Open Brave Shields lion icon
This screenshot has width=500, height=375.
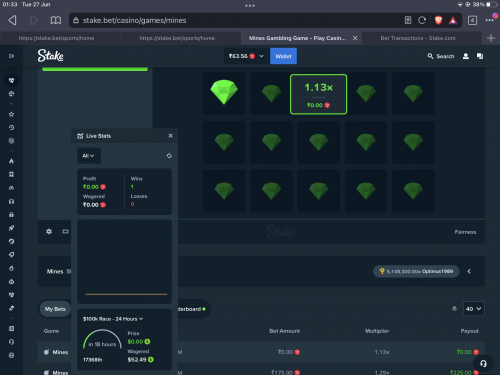(438, 20)
